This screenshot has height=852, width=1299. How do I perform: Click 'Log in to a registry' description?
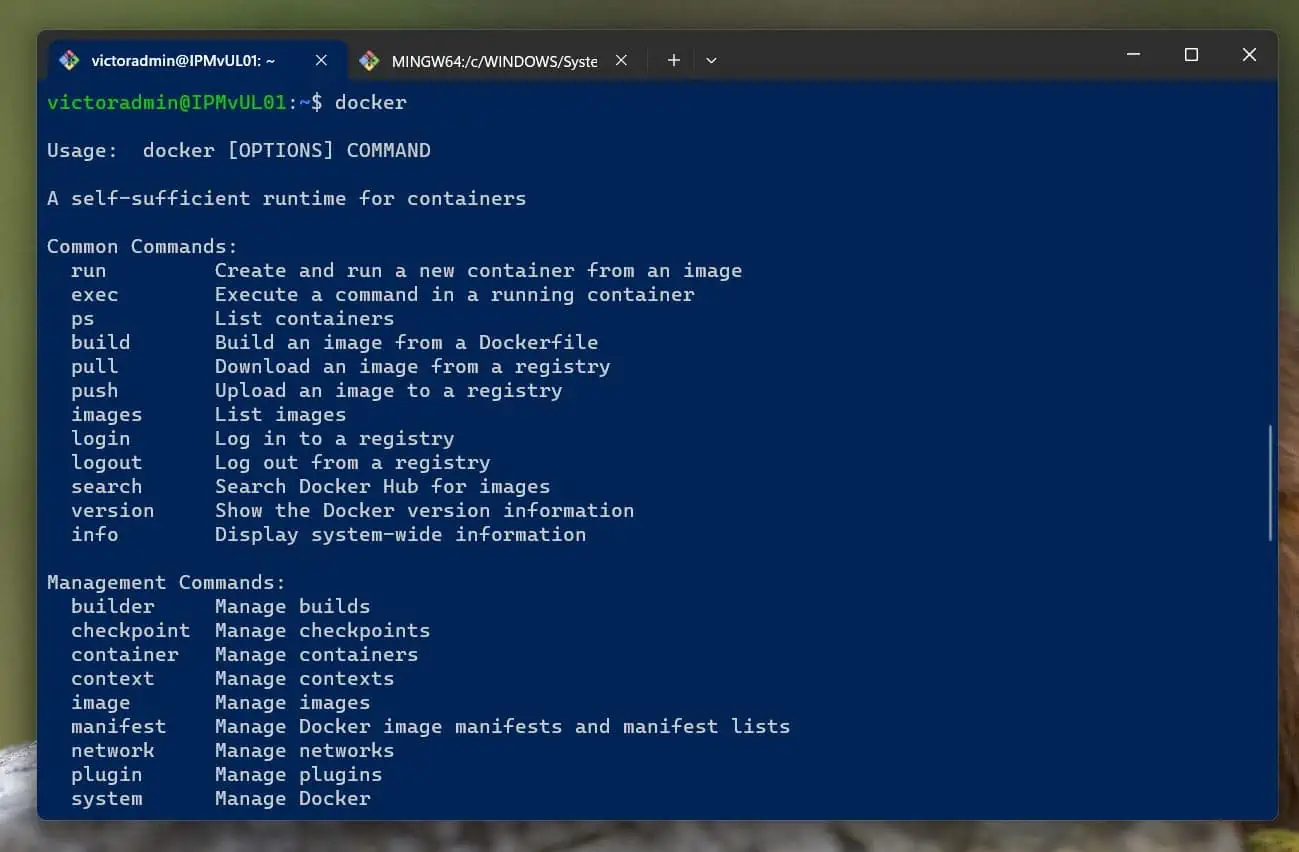[x=335, y=438]
